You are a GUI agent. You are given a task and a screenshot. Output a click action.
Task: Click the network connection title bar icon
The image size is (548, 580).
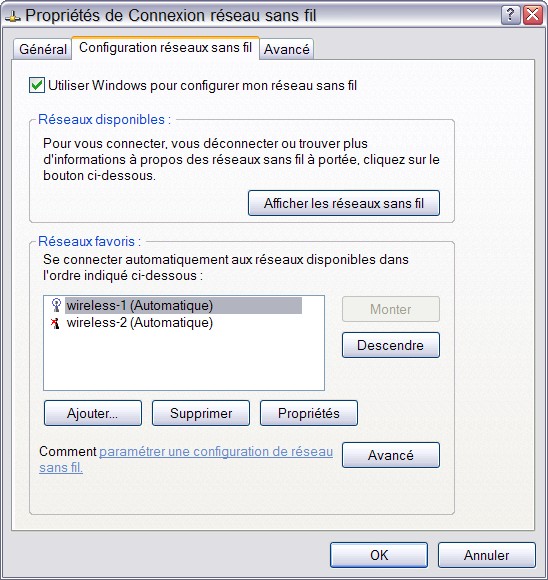pyautogui.click(x=13, y=17)
